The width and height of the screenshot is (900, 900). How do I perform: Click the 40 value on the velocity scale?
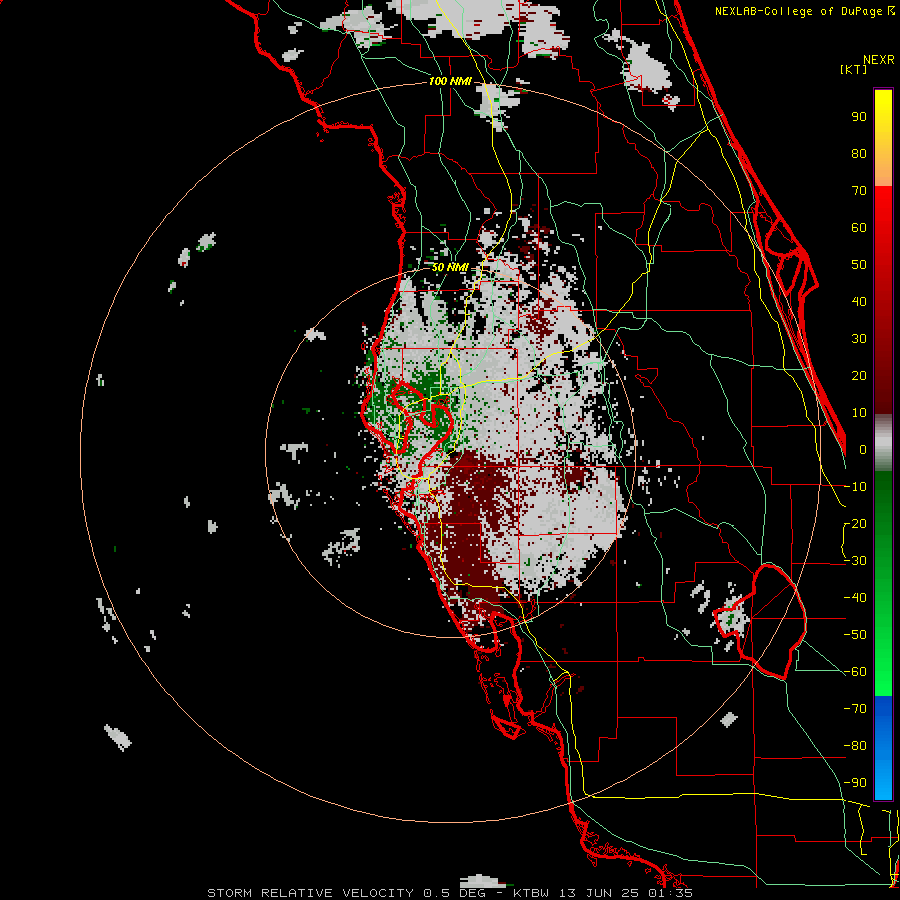point(859,301)
